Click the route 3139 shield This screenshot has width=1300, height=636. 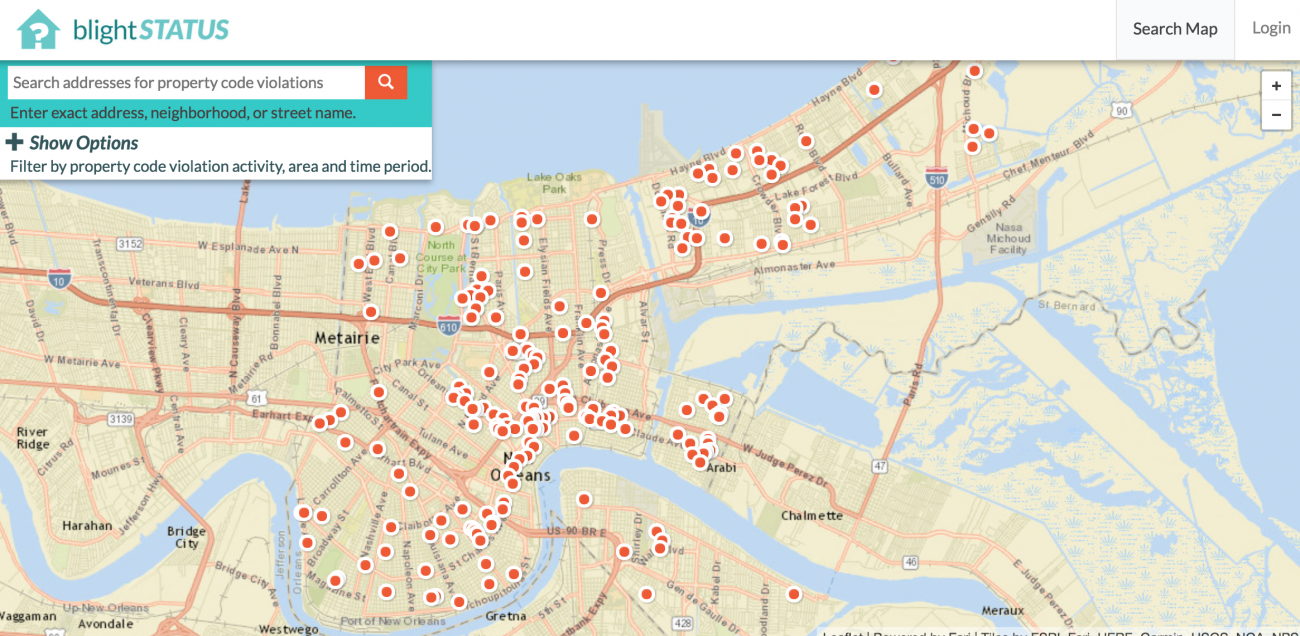point(119,418)
